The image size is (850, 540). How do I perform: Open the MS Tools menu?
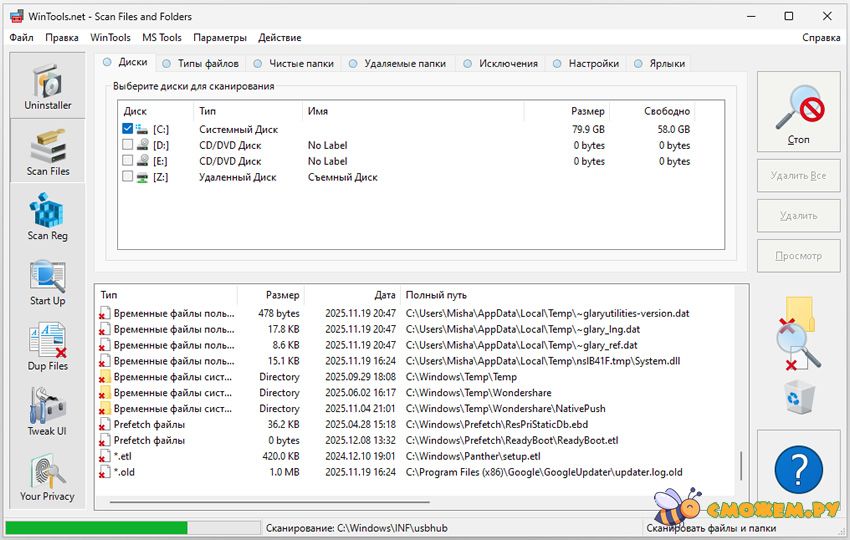coord(162,37)
